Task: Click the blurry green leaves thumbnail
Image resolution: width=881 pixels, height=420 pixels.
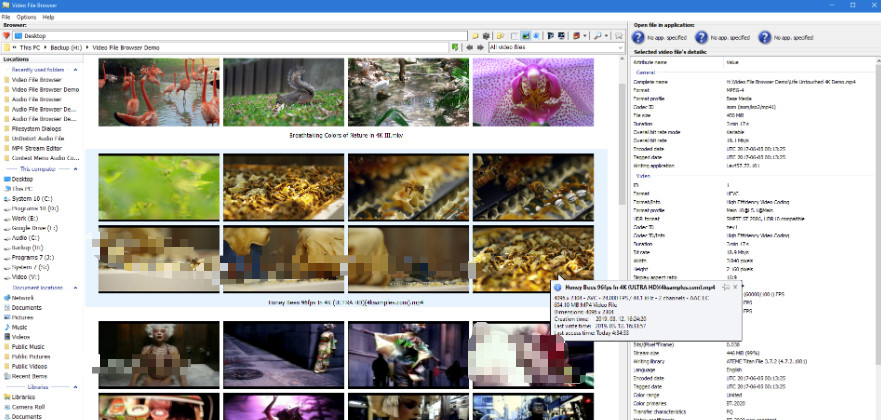Action: [x=159, y=188]
